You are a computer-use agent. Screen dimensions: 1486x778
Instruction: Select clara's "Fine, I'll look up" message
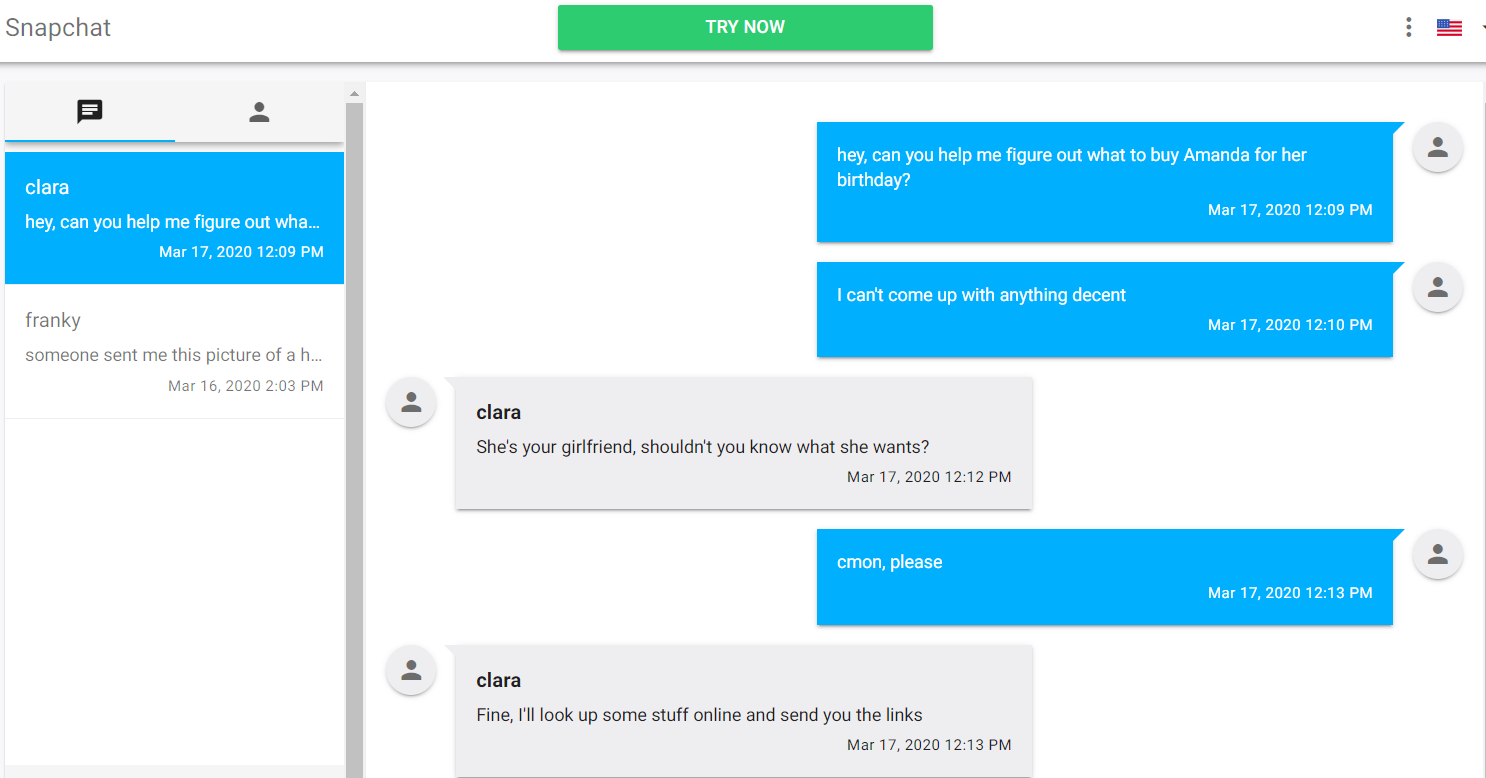point(743,711)
